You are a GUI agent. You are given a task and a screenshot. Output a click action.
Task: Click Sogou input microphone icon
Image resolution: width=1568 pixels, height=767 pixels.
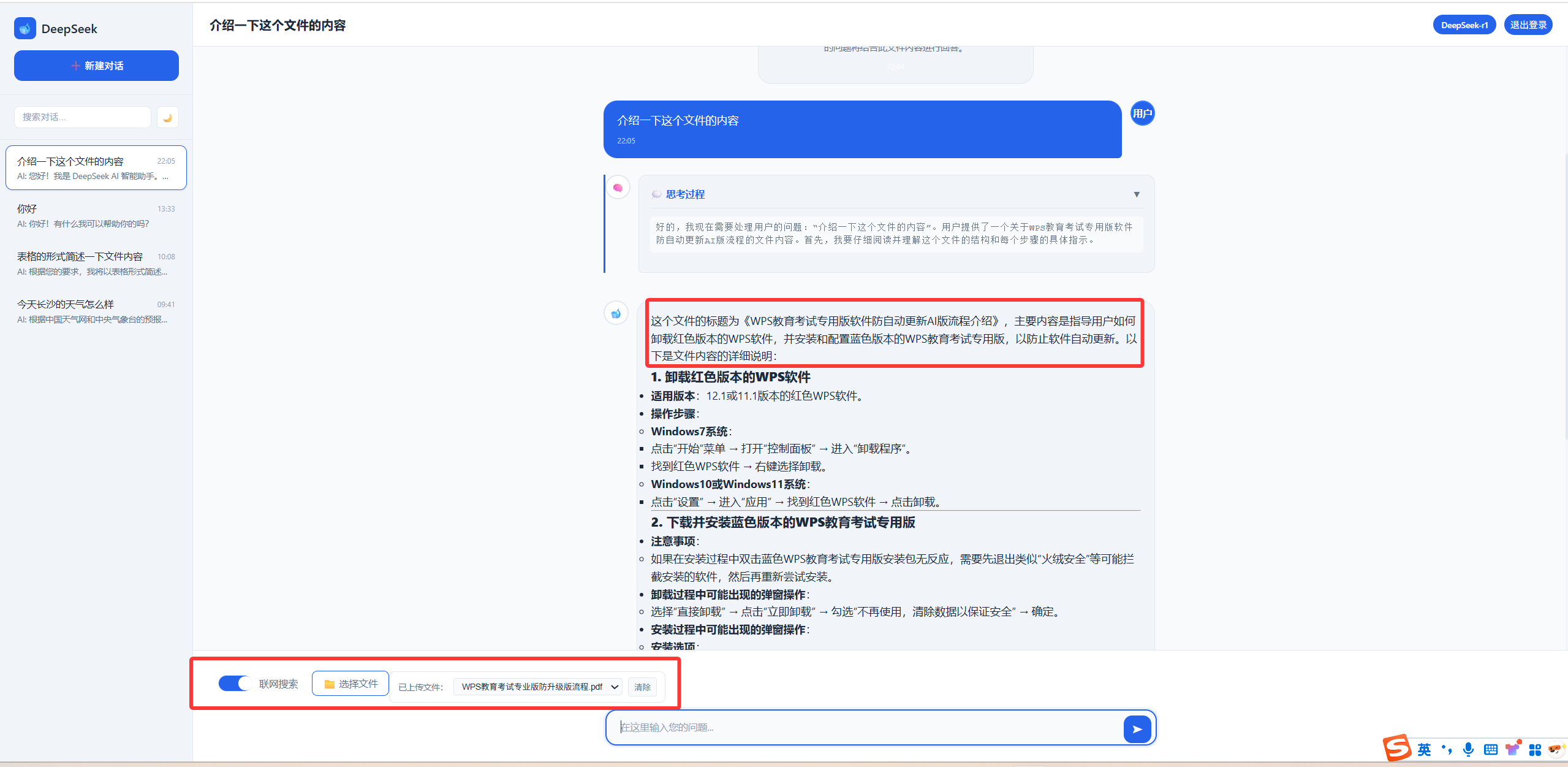[x=1468, y=749]
